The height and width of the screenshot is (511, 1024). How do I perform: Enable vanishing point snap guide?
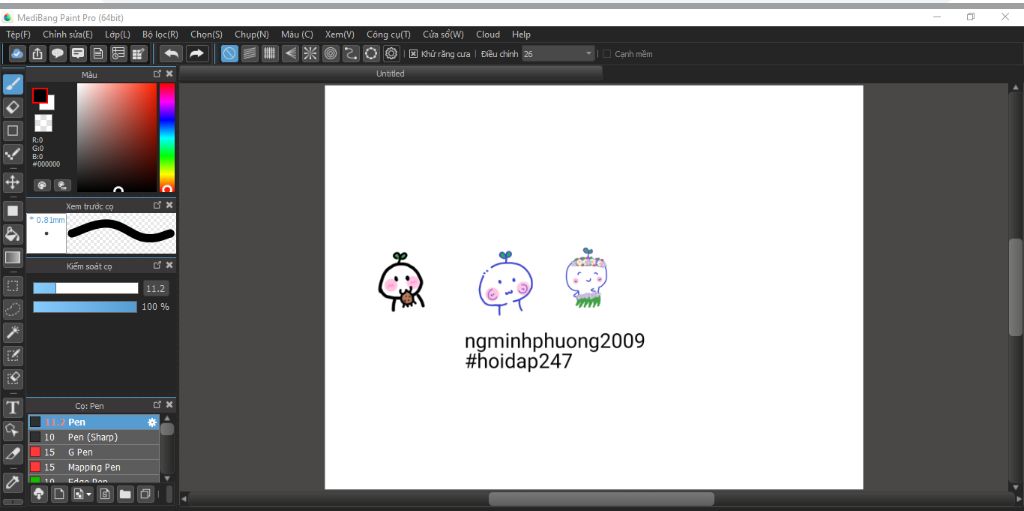click(290, 54)
